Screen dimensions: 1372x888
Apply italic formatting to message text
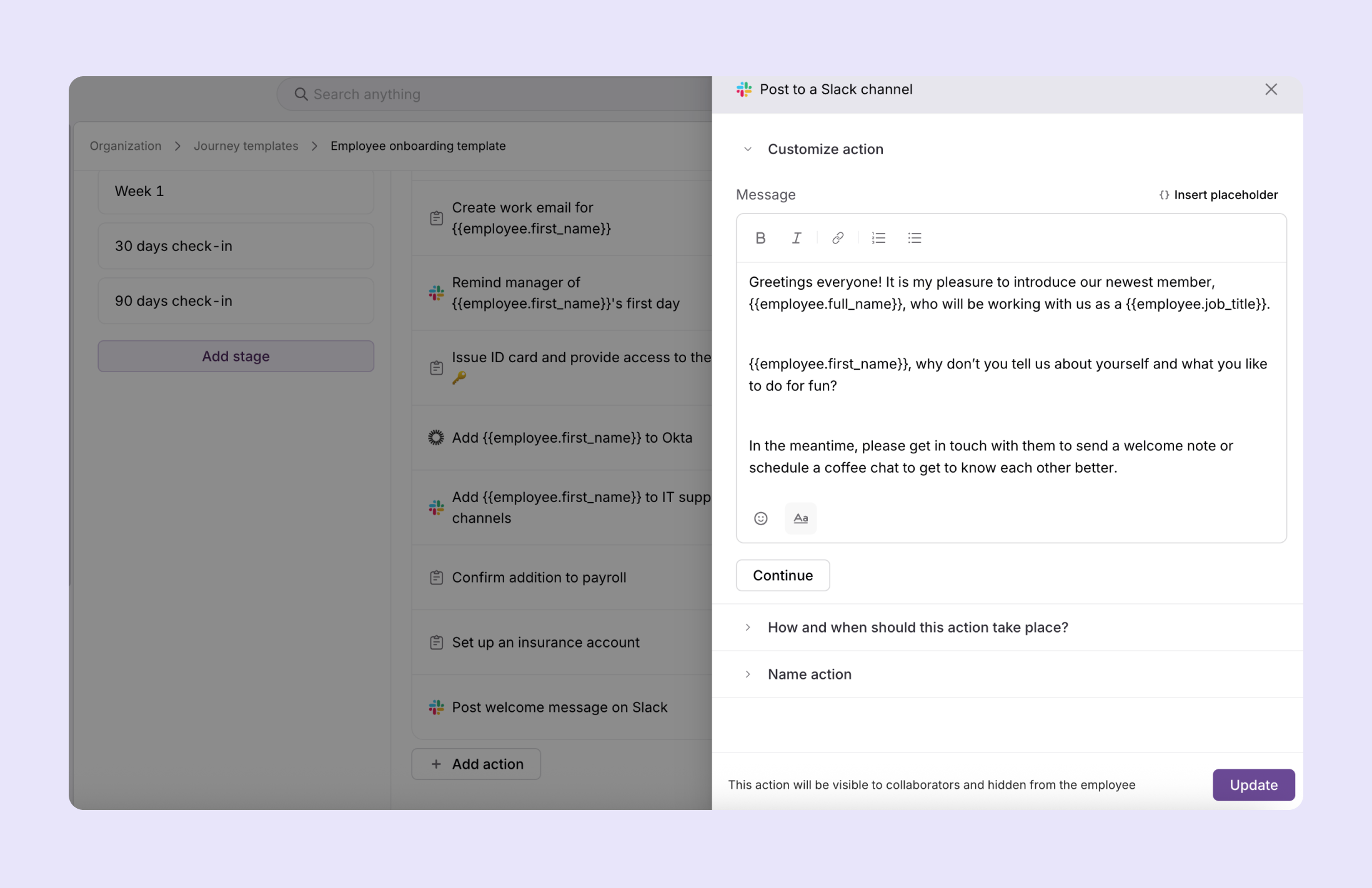tap(797, 238)
